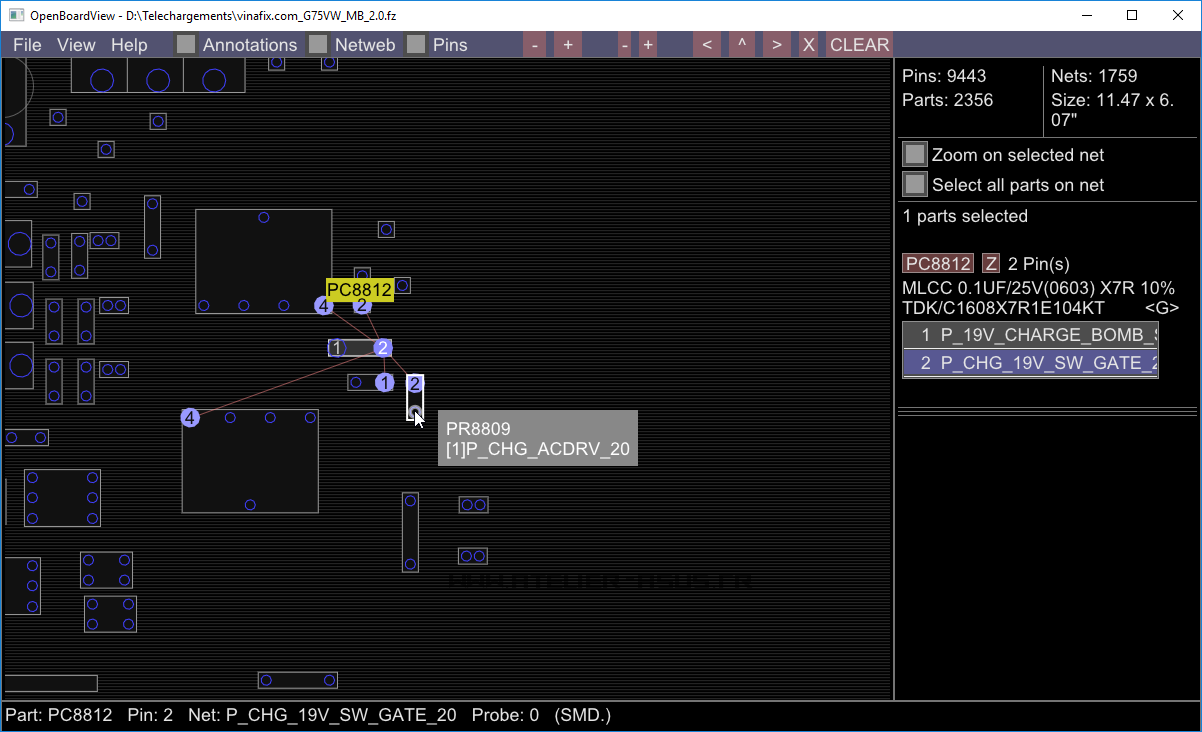Click the plus button immediately left of "<"
1202x732 pixels.
(x=648, y=45)
